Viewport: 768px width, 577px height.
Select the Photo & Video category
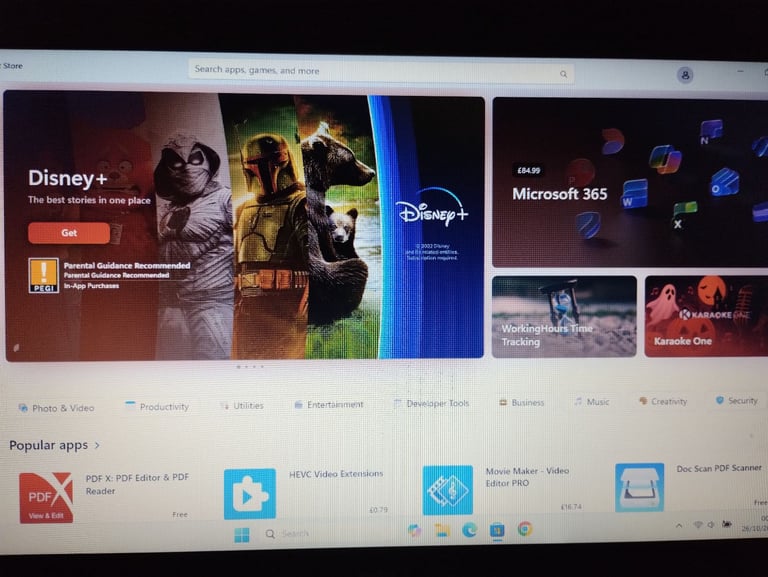pyautogui.click(x=56, y=408)
